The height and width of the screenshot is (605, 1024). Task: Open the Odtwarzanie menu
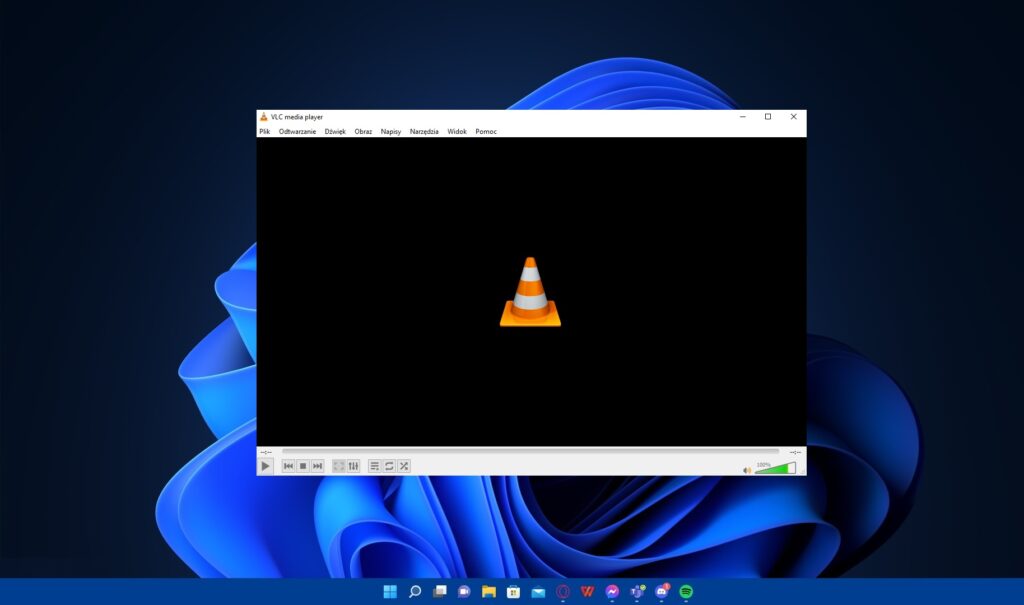[x=297, y=131]
